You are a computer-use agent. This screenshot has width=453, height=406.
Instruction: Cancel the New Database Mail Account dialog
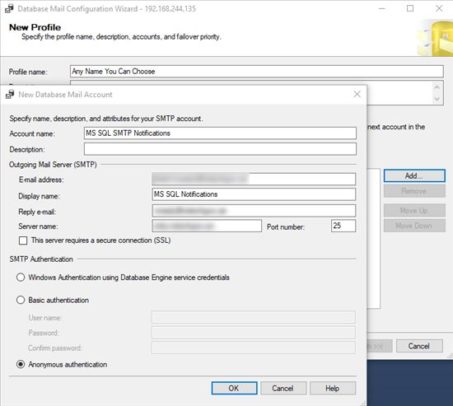[283, 388]
